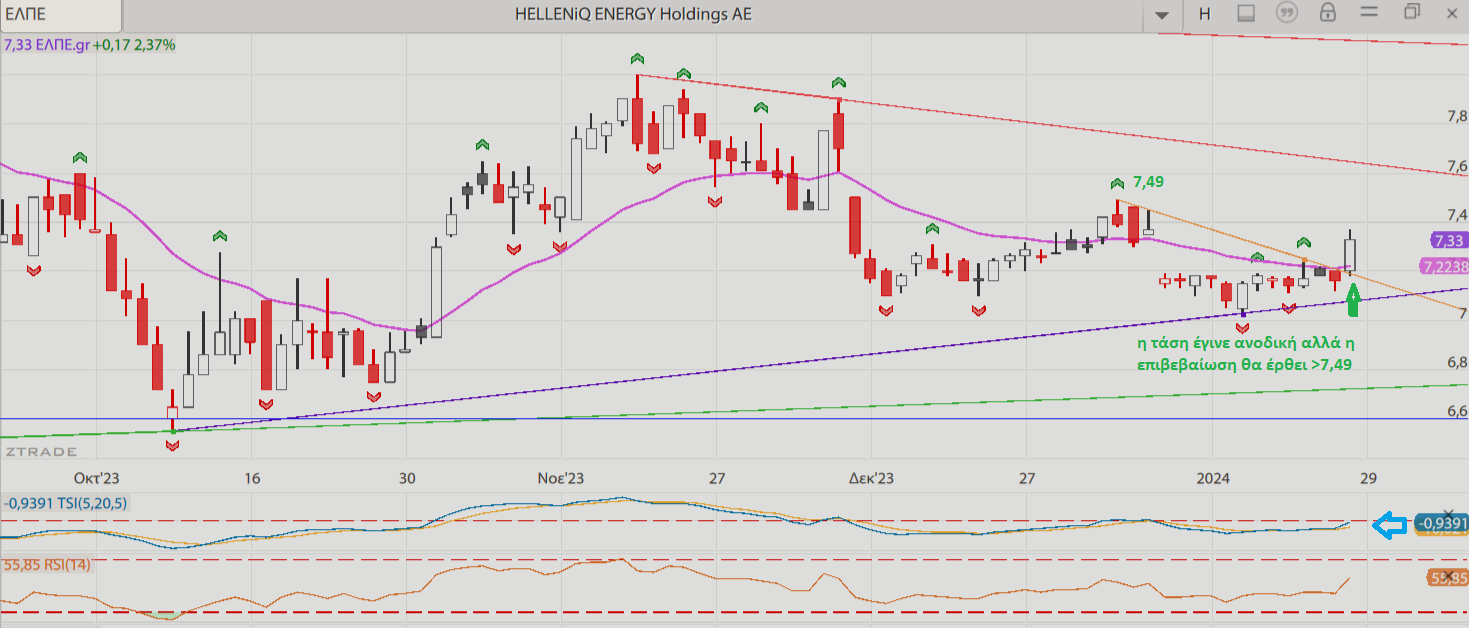Click the Οκτ'23 date axis label
The width and height of the screenshot is (1469, 628).
pyautogui.click(x=97, y=478)
